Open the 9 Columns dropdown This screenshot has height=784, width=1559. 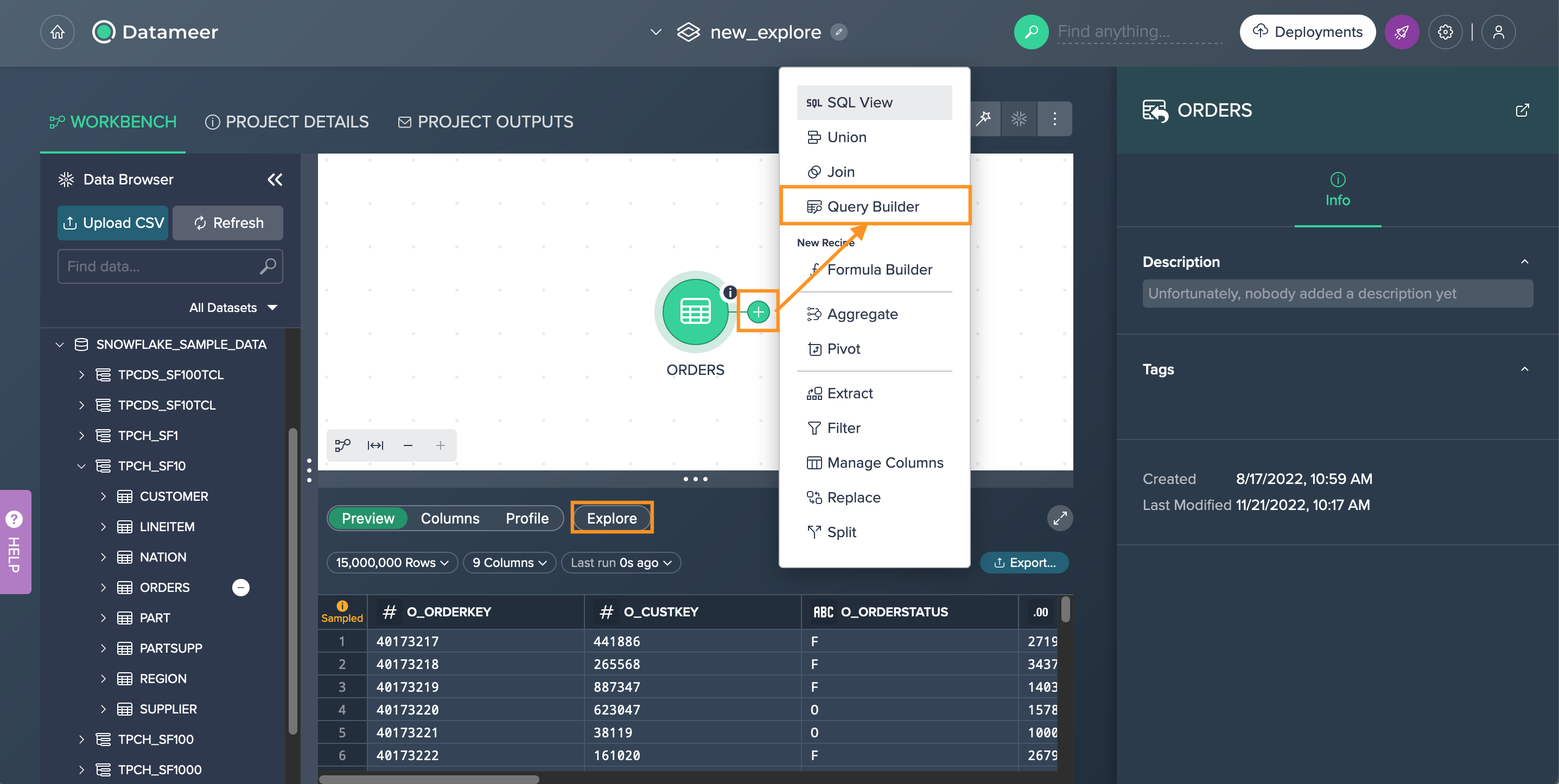(510, 563)
